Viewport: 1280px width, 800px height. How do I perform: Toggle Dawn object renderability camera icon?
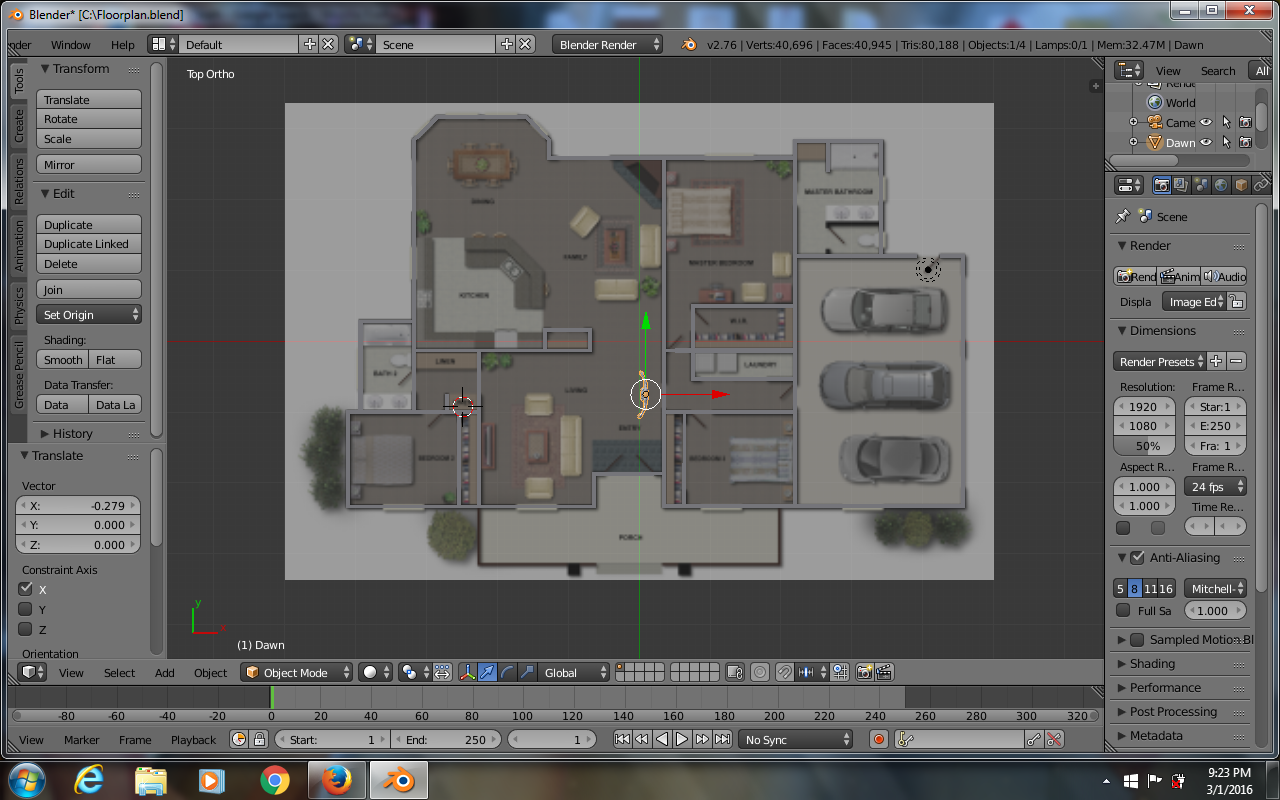[1245, 142]
